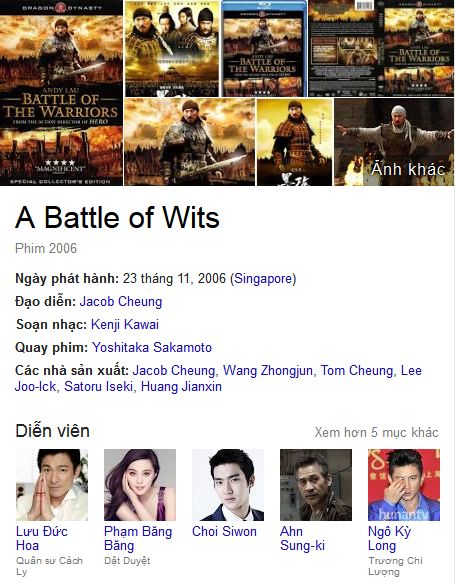
Task: Click the four warriors group poster image
Action: (172, 49)
